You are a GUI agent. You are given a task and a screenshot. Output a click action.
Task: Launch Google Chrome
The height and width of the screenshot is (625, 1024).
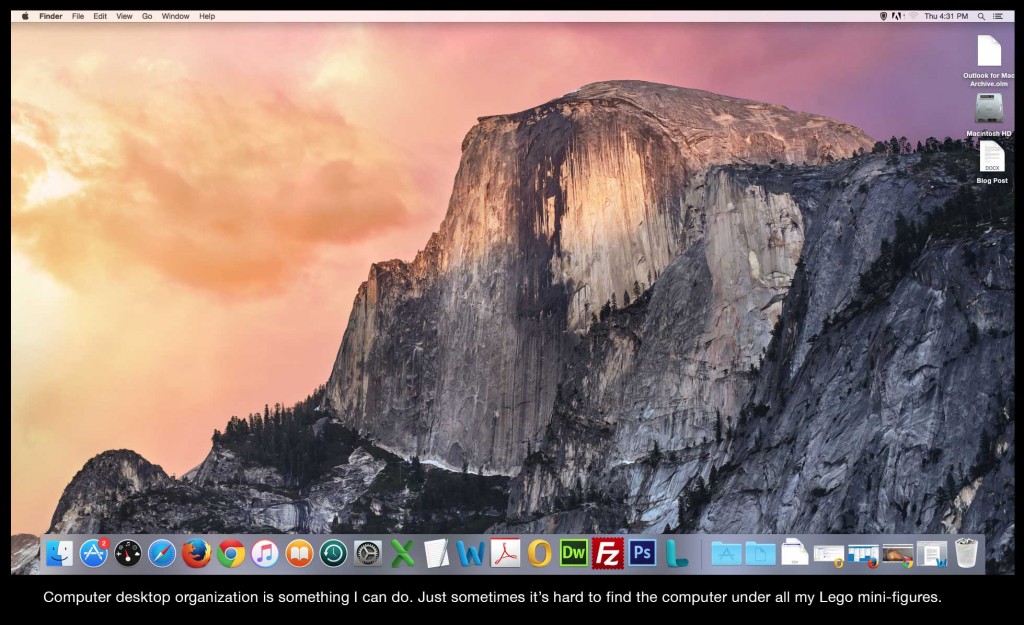point(231,551)
